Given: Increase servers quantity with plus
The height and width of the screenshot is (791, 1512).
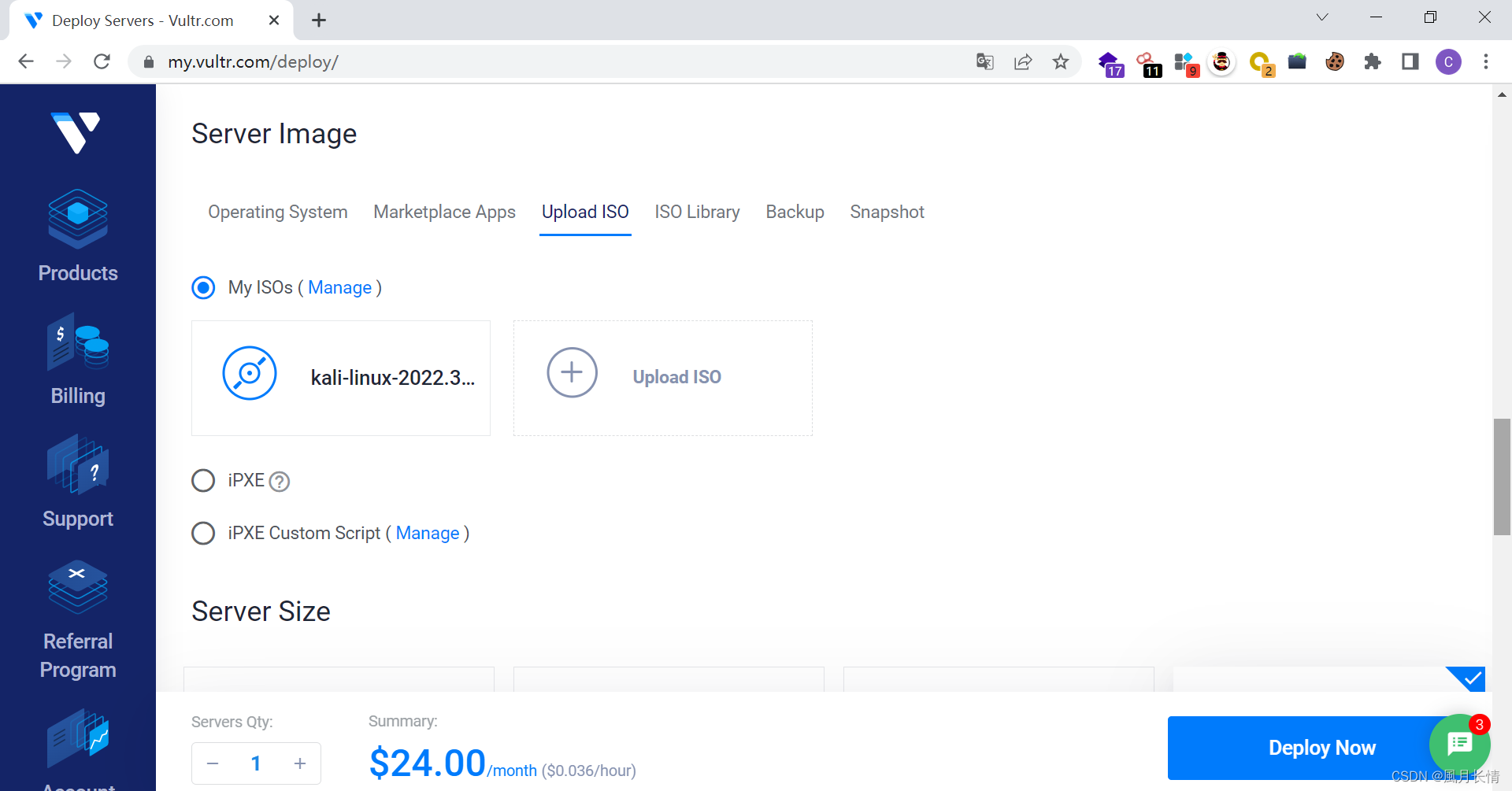Looking at the screenshot, I should pos(300,763).
